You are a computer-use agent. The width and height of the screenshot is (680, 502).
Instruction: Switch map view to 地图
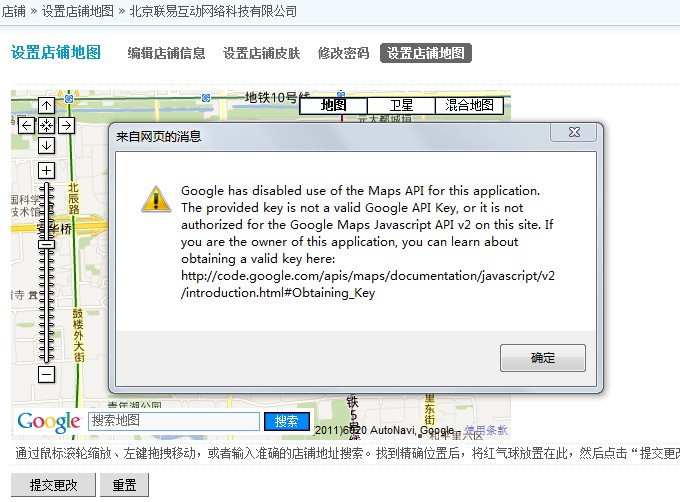(x=333, y=106)
